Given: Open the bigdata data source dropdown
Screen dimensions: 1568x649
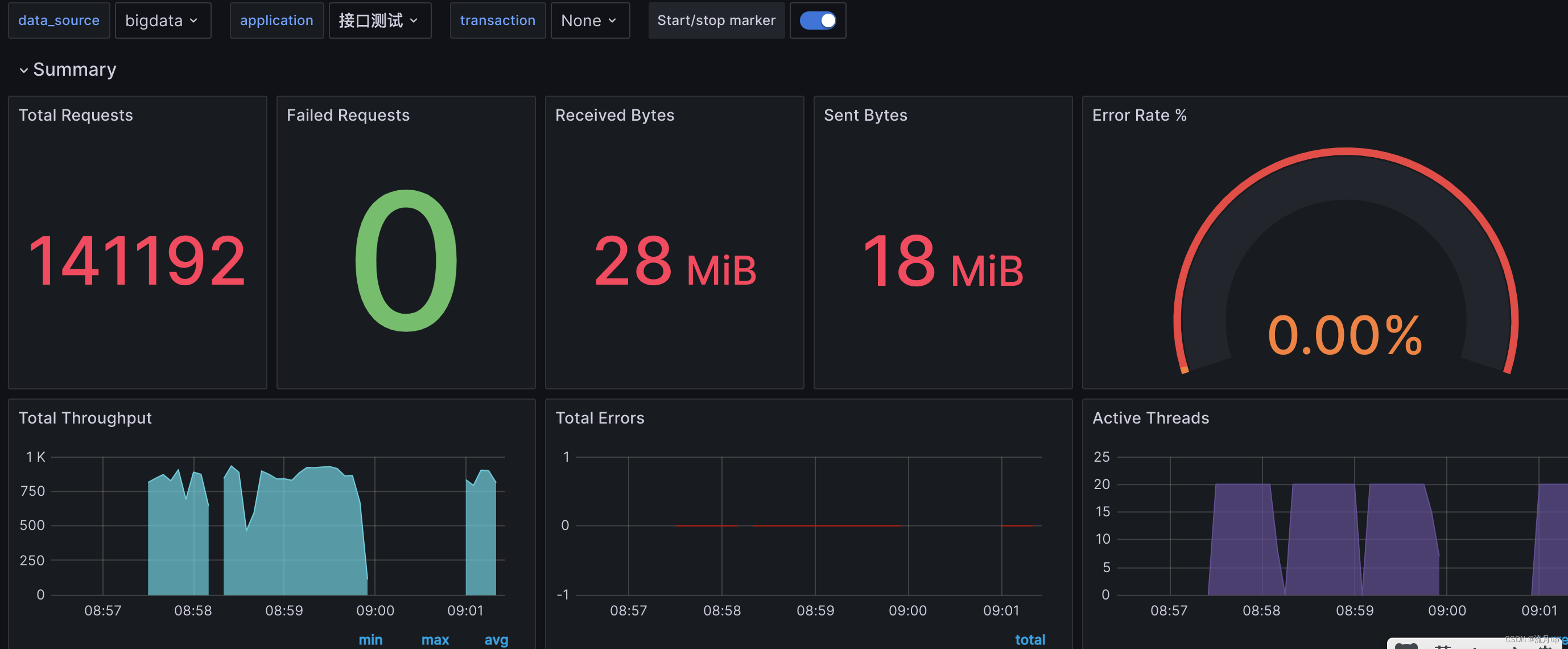Looking at the screenshot, I should click(163, 20).
